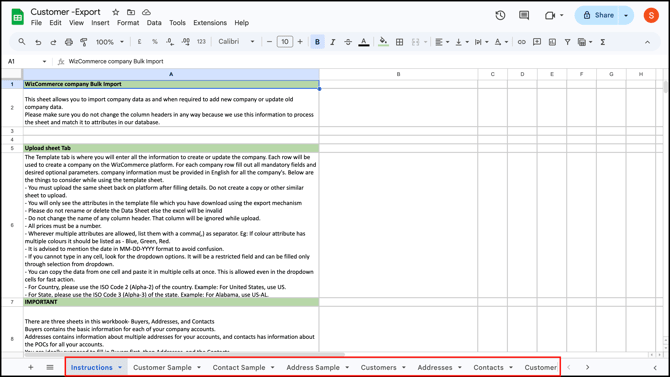Open the Format menu
The height and width of the screenshot is (377, 670).
click(128, 23)
